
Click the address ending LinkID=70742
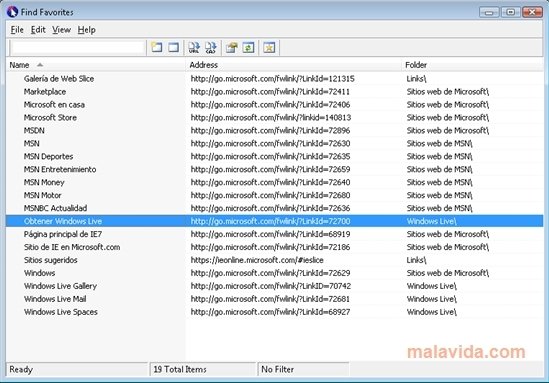271,286
